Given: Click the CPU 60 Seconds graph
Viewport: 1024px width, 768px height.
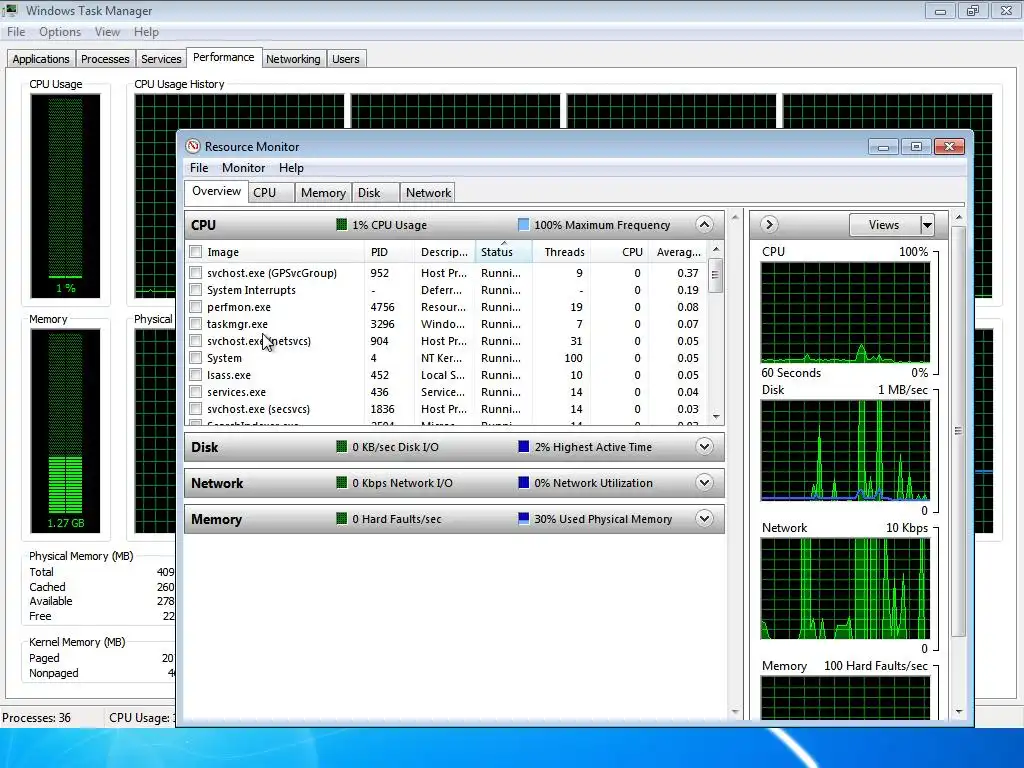Looking at the screenshot, I should coord(845,312).
